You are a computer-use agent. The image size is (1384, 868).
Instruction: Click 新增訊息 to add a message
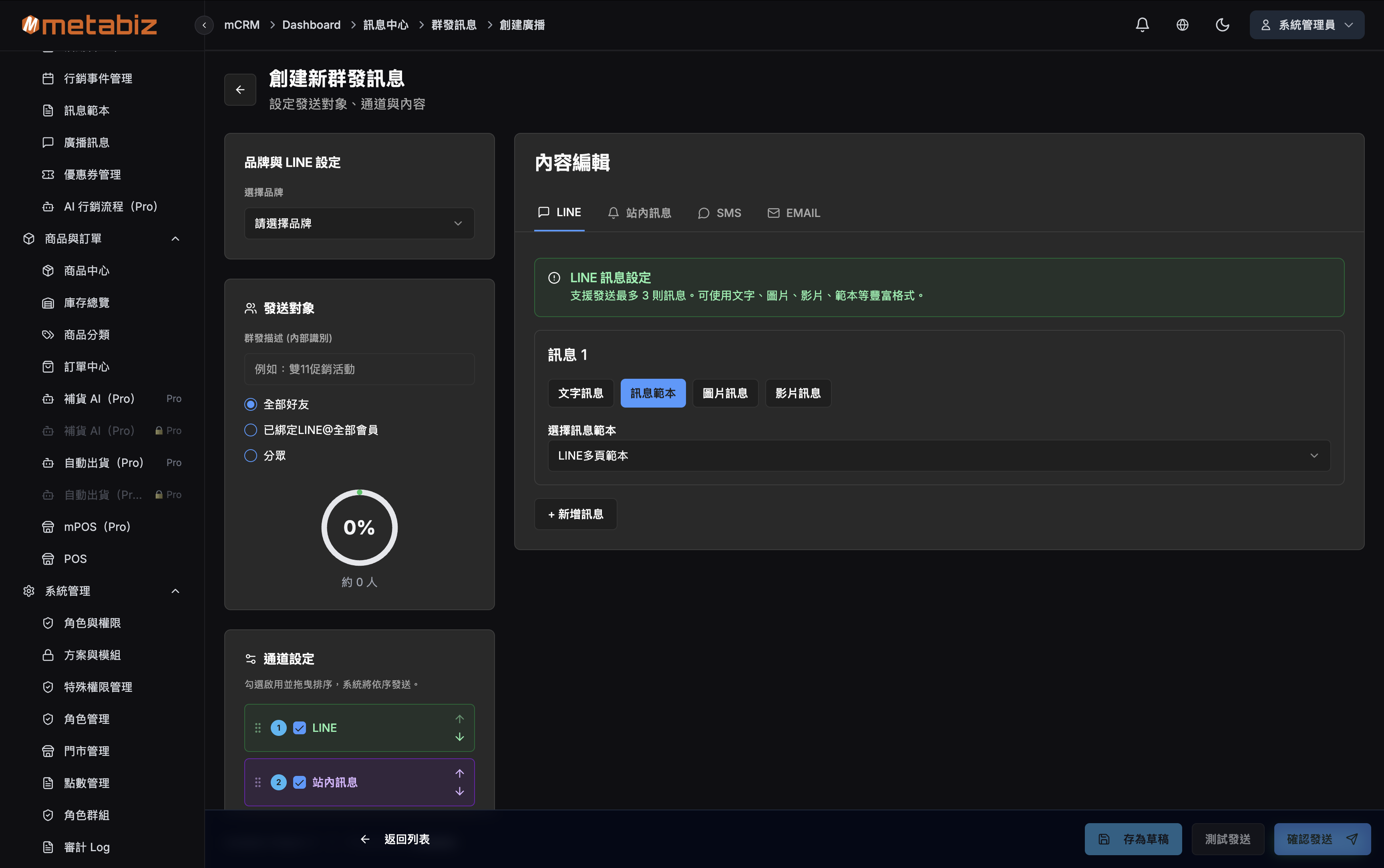(x=575, y=514)
